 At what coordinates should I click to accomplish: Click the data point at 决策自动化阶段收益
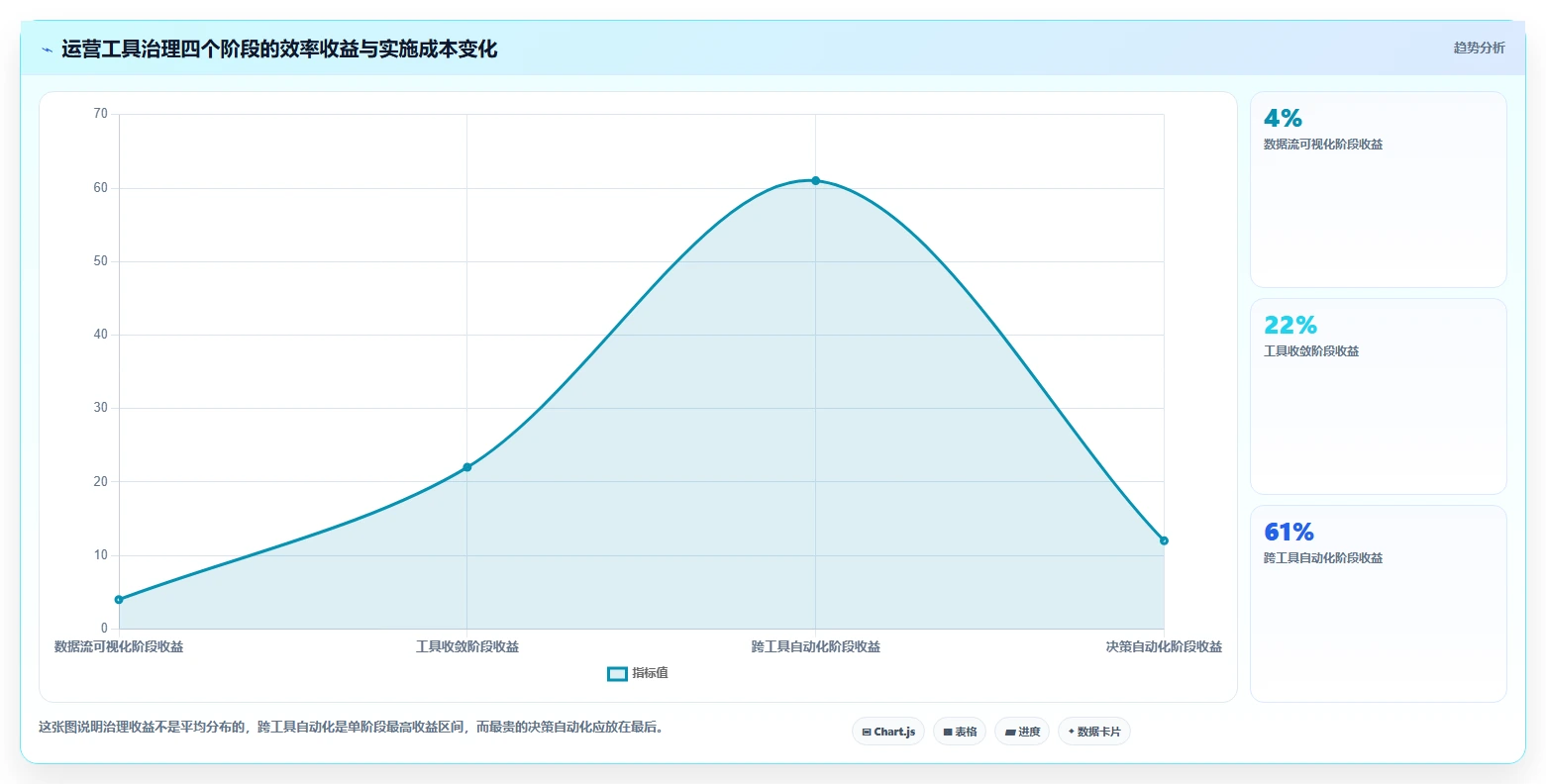click(x=1164, y=540)
